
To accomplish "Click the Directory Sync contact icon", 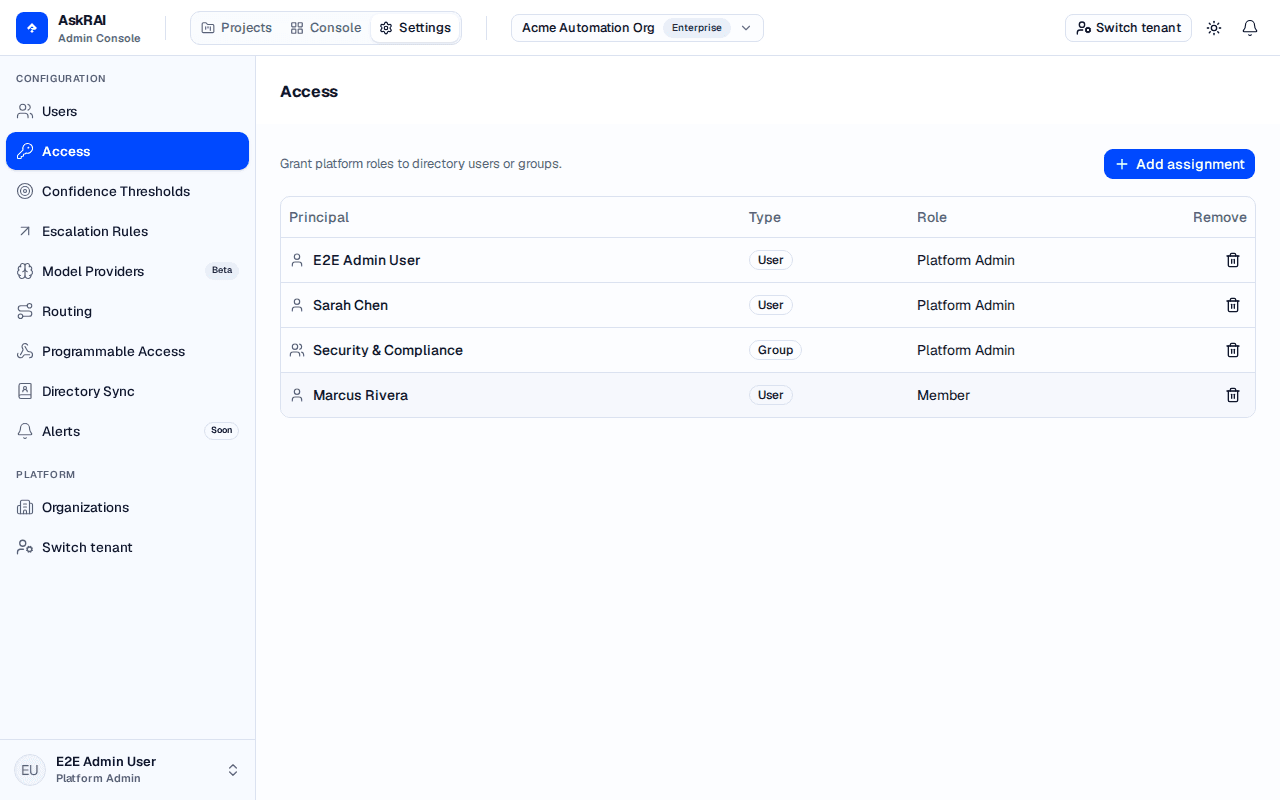I will coord(25,391).
